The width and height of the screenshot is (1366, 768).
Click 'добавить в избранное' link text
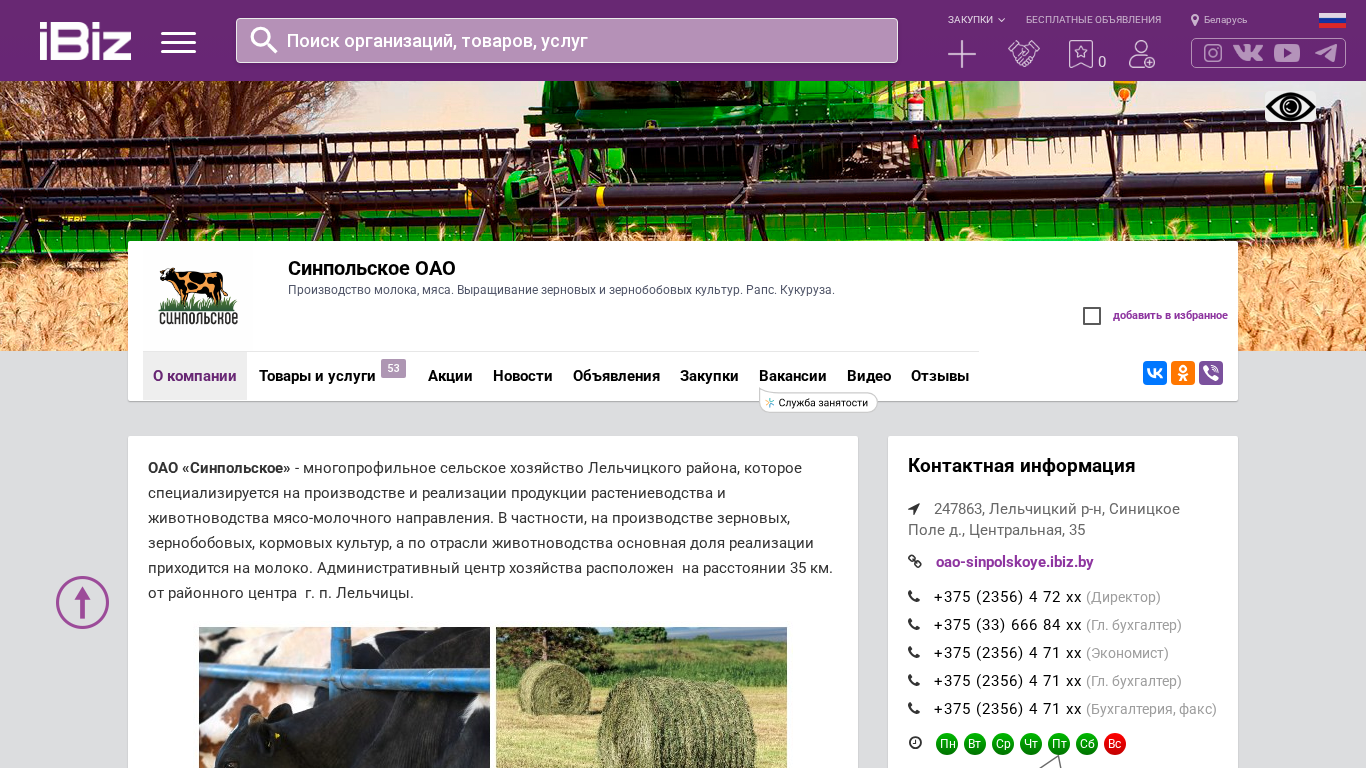(1170, 316)
